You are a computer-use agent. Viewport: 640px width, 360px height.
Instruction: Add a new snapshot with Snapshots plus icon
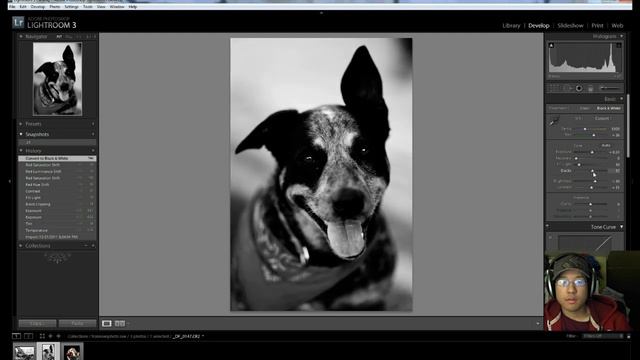(93, 134)
